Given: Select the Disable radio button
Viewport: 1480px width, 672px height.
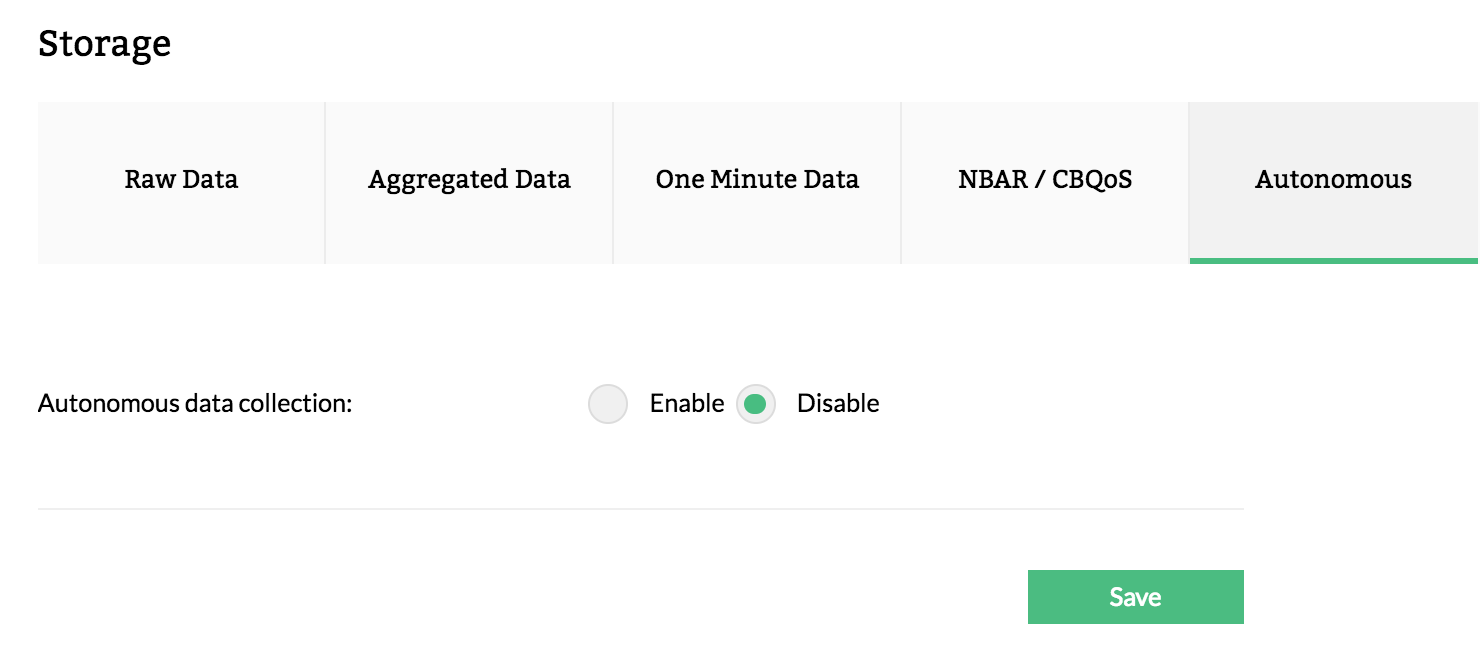Looking at the screenshot, I should (756, 404).
